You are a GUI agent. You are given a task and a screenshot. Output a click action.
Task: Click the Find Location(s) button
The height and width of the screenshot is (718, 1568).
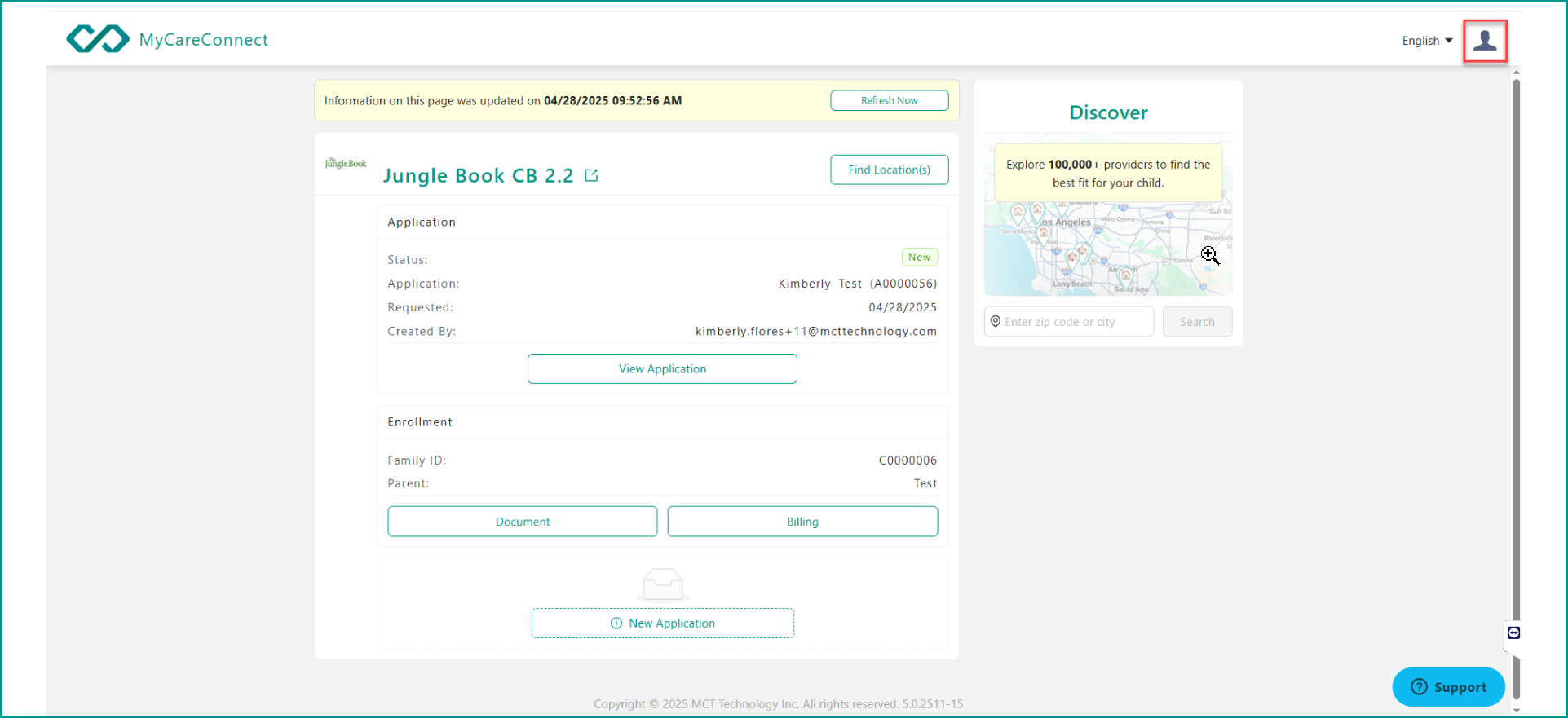click(x=889, y=170)
